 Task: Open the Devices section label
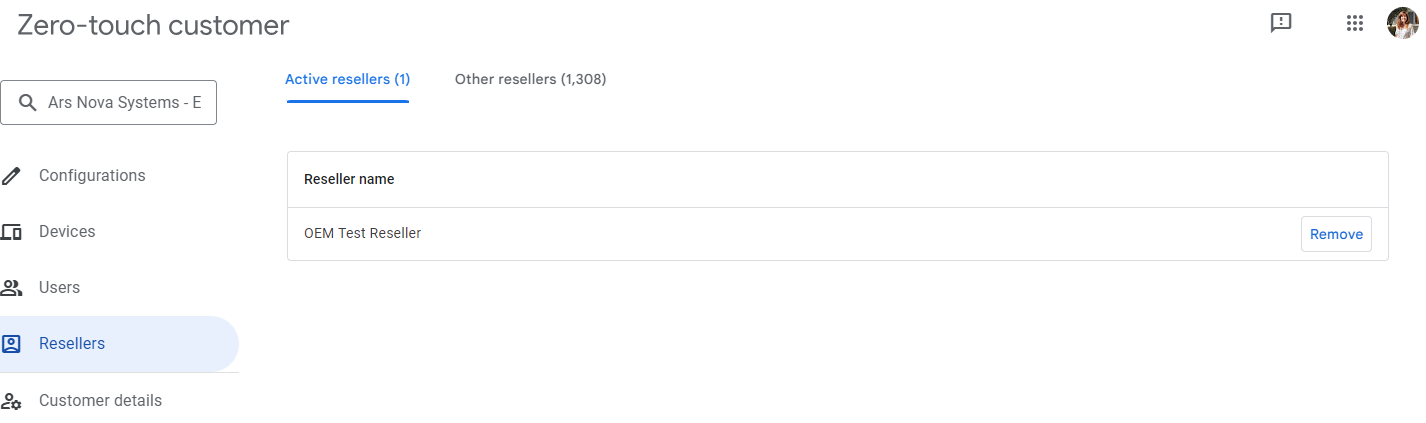[67, 232]
